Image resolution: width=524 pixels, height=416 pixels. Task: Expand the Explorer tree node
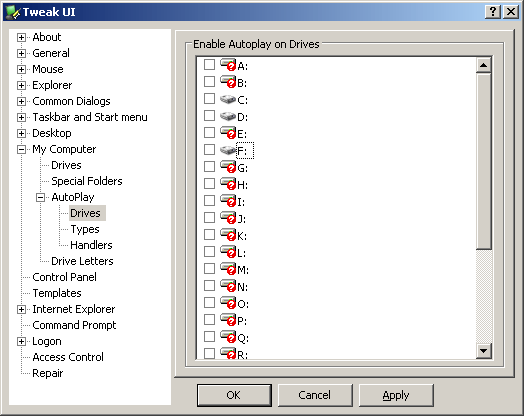click(x=21, y=86)
